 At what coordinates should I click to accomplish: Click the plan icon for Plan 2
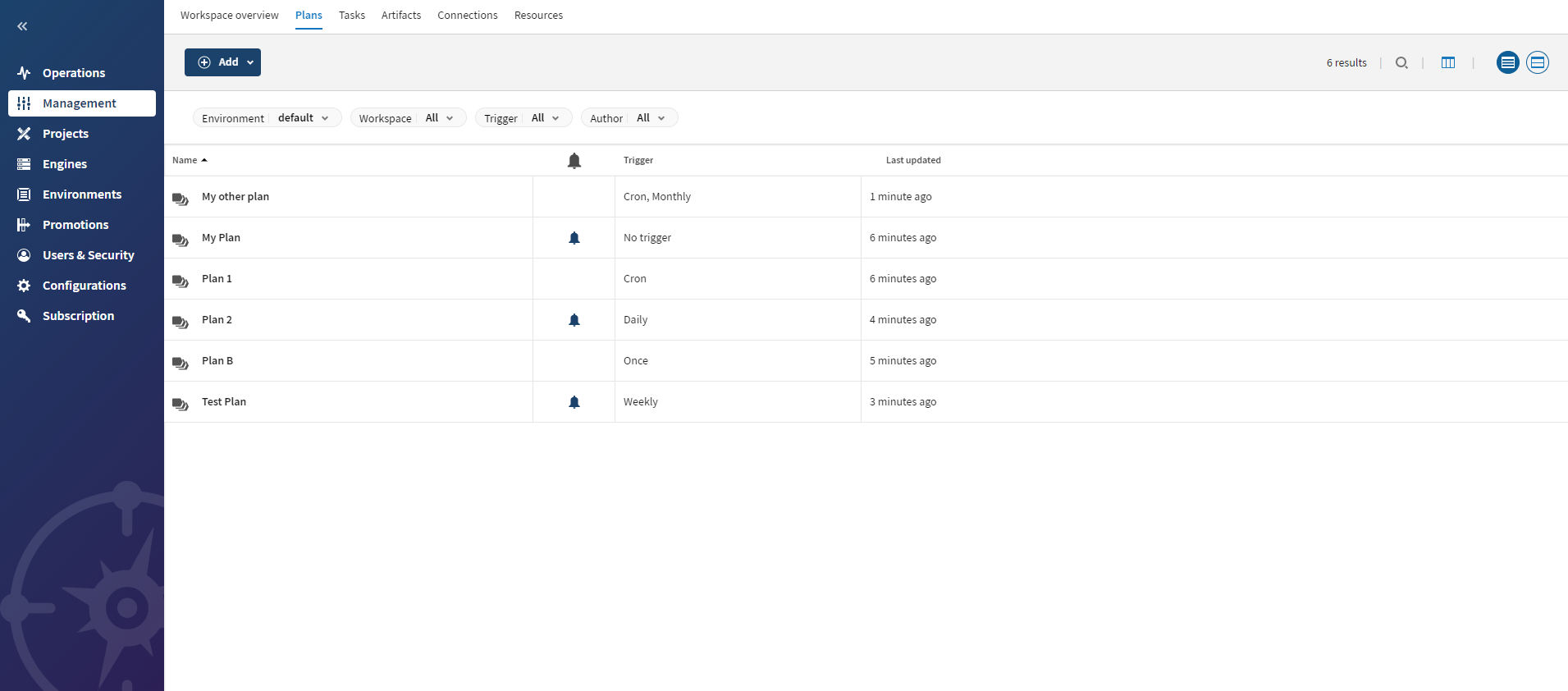point(181,321)
